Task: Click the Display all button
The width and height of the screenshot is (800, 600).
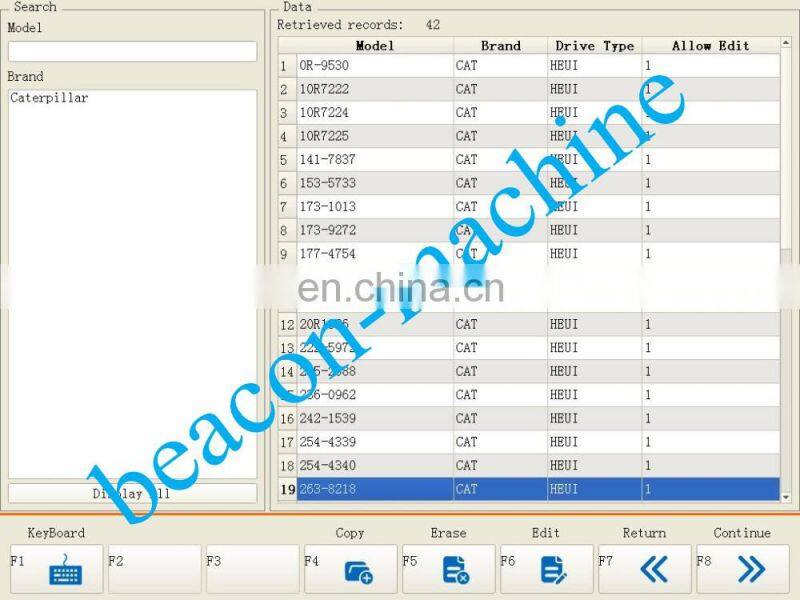Action: click(x=132, y=494)
